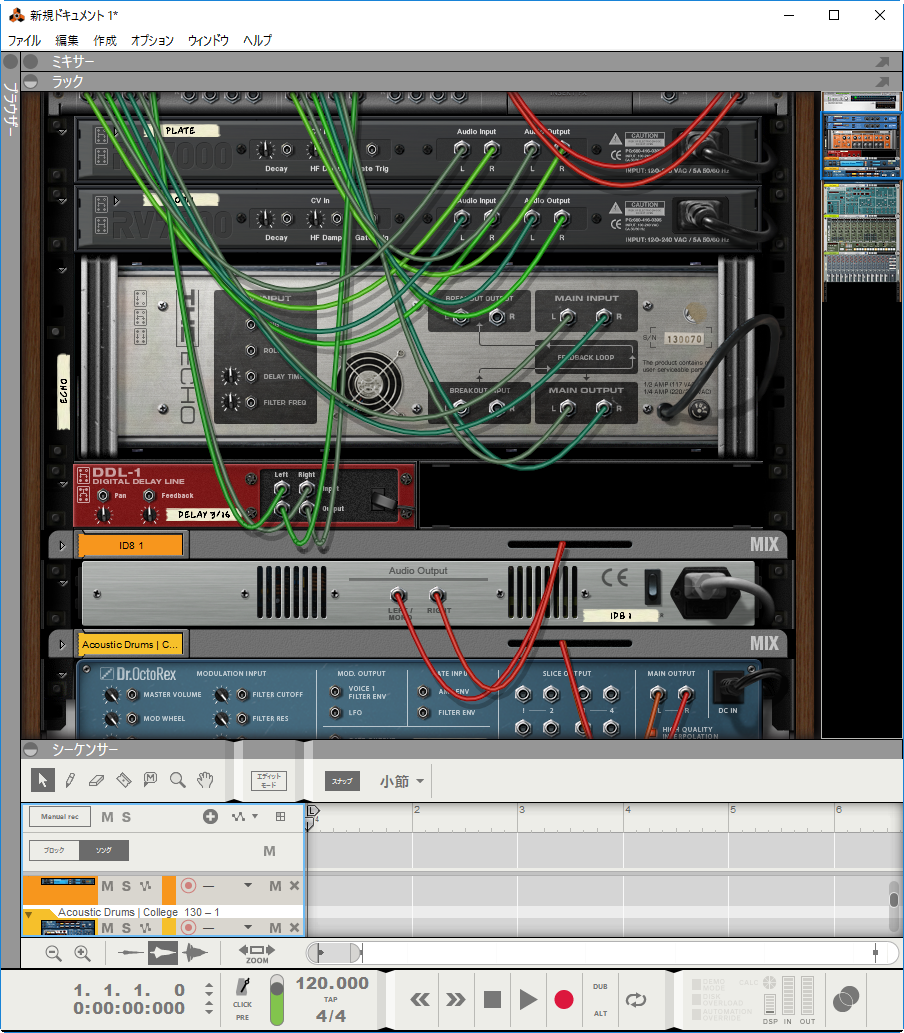This screenshot has width=904, height=1033.
Task: Choose the medium waveform zoom mode
Action: pyautogui.click(x=162, y=953)
